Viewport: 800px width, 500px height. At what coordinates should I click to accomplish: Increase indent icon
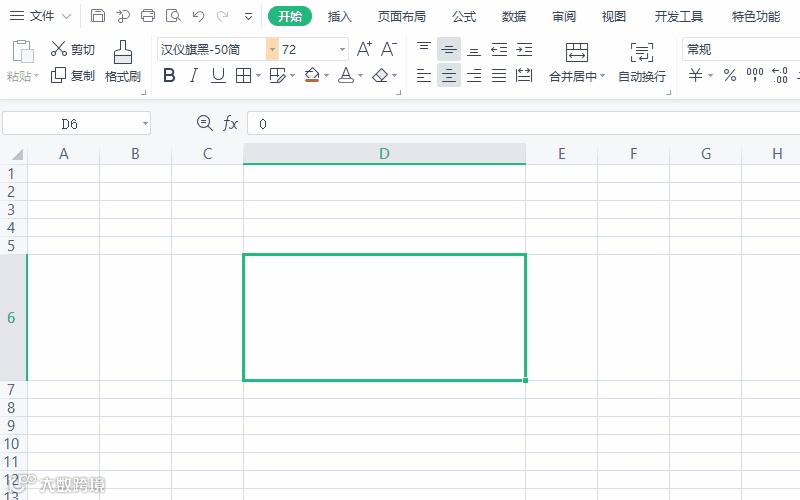pyautogui.click(x=524, y=49)
